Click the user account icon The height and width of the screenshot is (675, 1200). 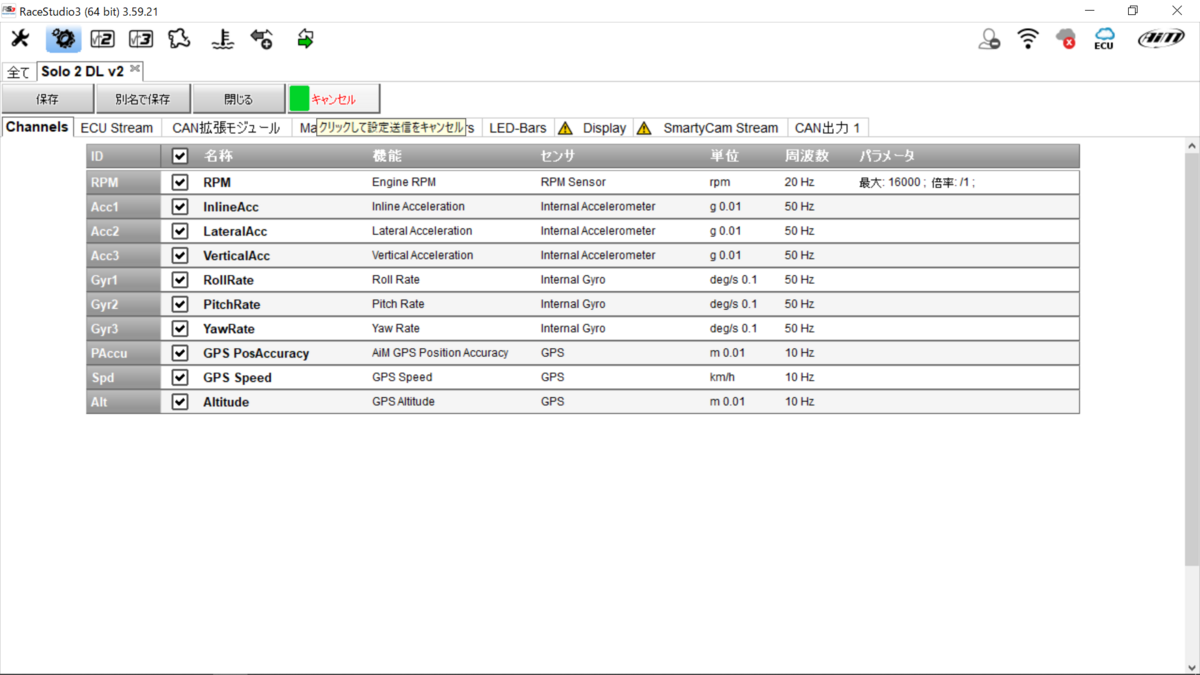(989, 39)
